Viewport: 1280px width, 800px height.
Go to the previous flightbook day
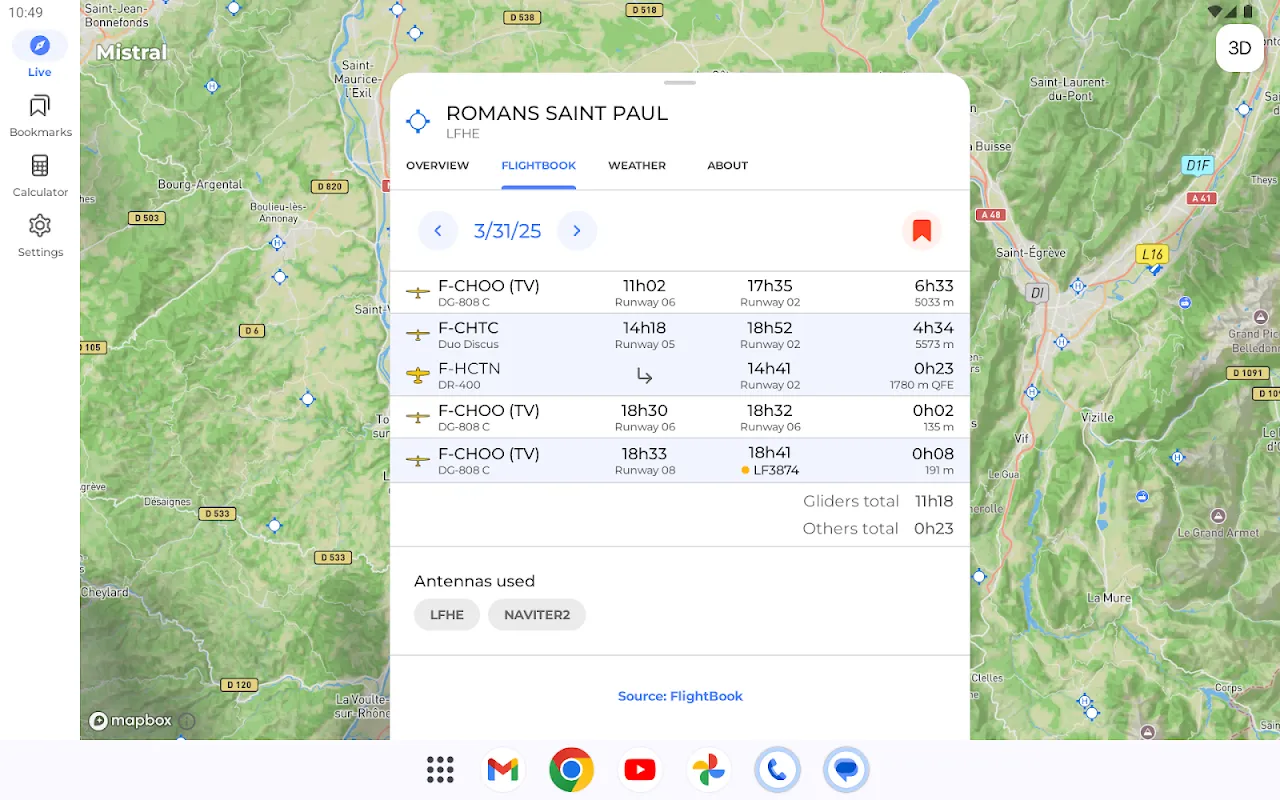437,231
